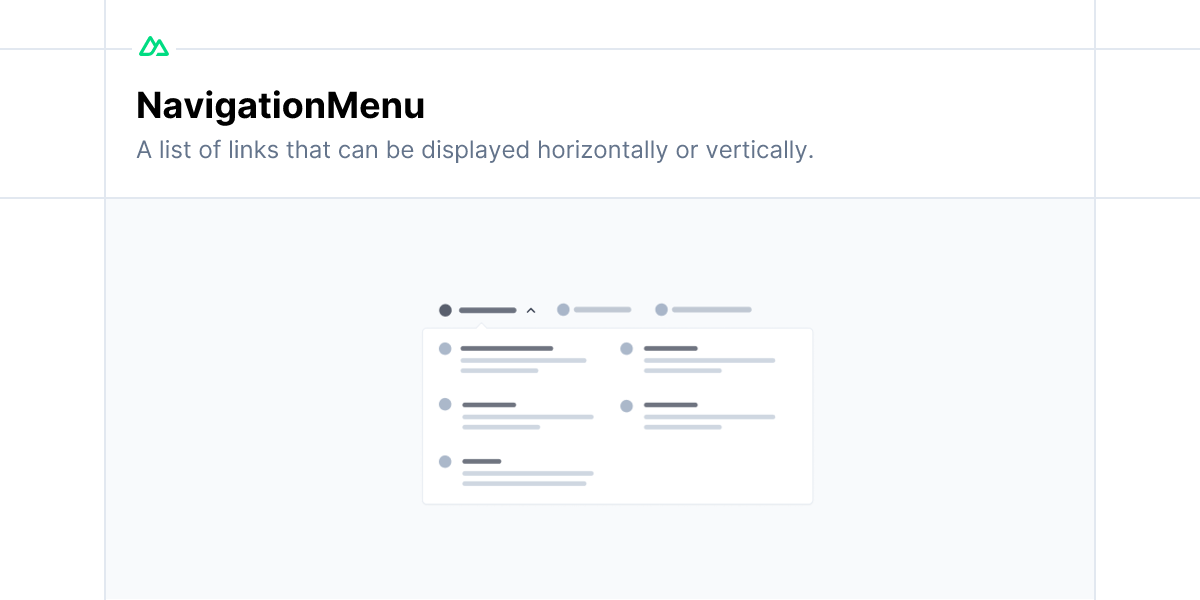Open the middle-left dropdown entry's title line
Screen dimensions: 1200x600
489,405
